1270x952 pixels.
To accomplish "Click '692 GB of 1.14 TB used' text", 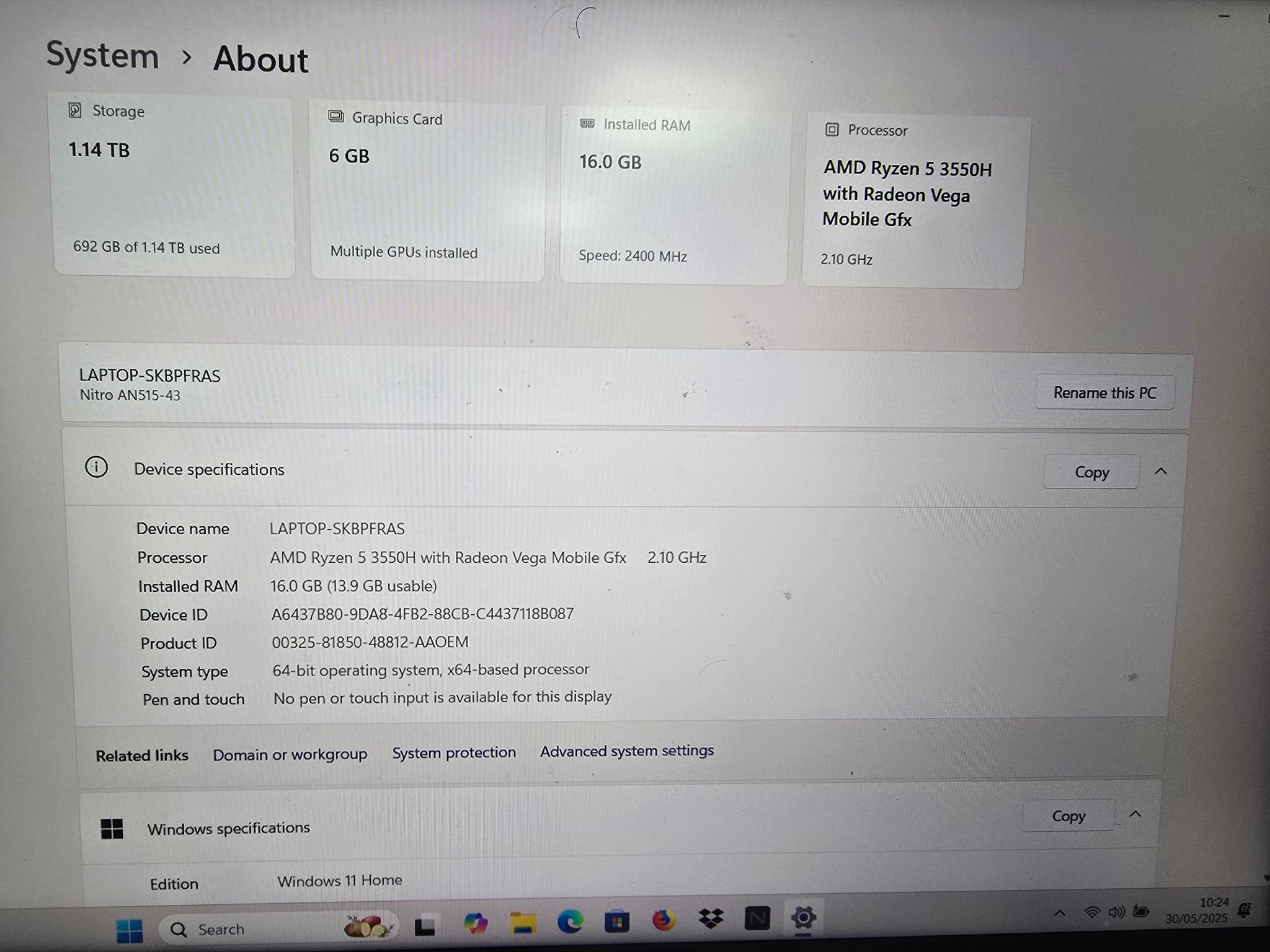I will 146,247.
